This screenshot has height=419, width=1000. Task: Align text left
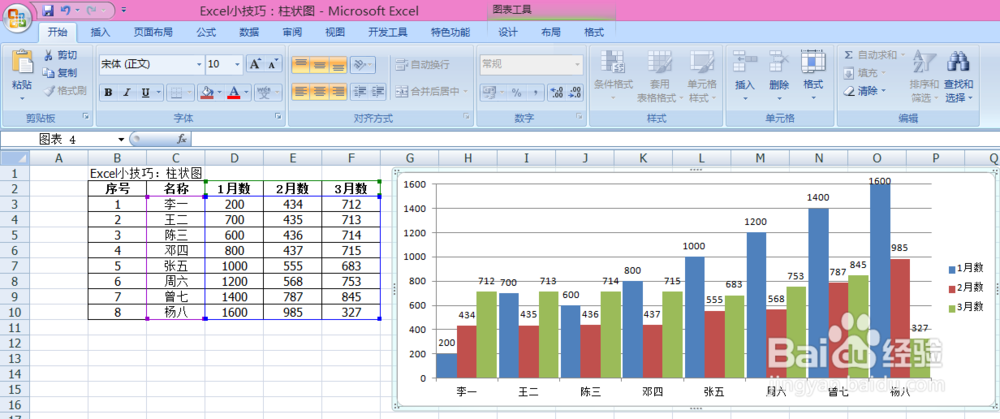(301, 92)
